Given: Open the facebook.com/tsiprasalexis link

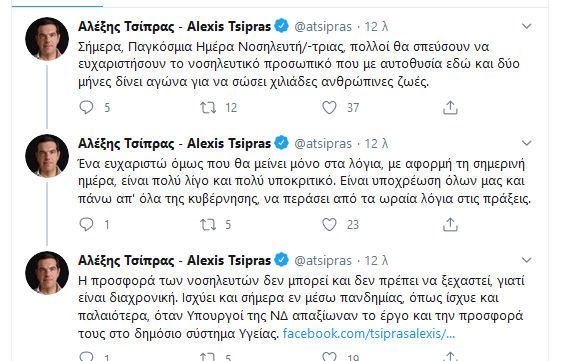Looking at the screenshot, I should [x=369, y=333].
